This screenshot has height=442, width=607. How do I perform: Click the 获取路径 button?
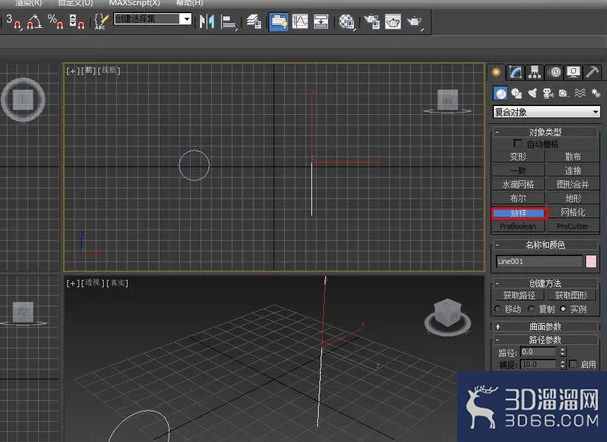click(x=519, y=295)
